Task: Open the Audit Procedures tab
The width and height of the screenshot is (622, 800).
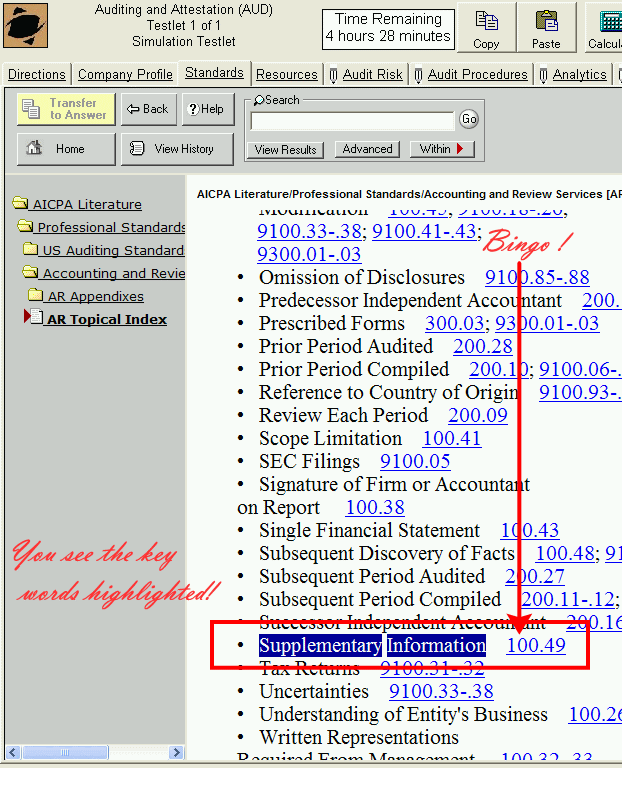Action: point(471,74)
